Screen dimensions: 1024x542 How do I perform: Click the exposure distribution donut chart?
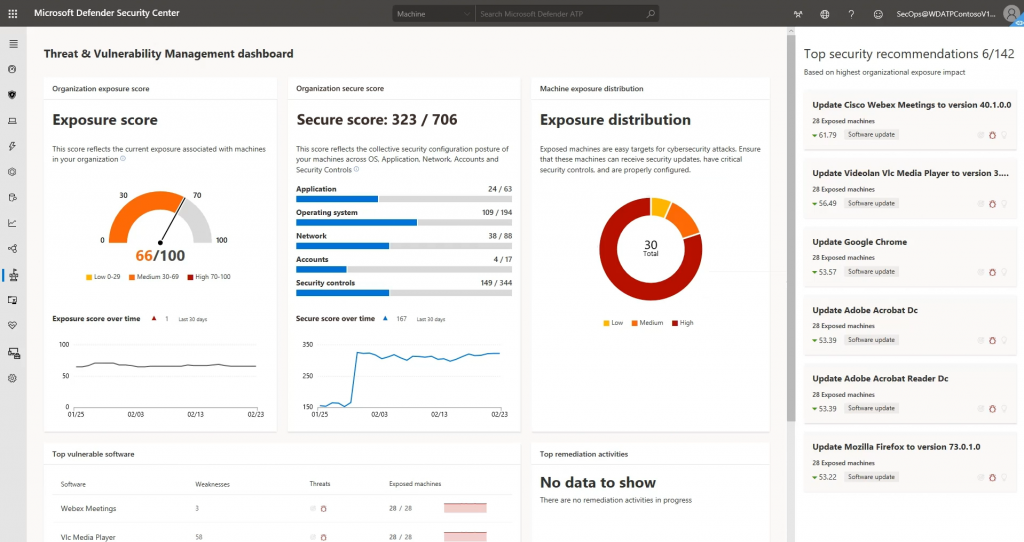(x=650, y=249)
